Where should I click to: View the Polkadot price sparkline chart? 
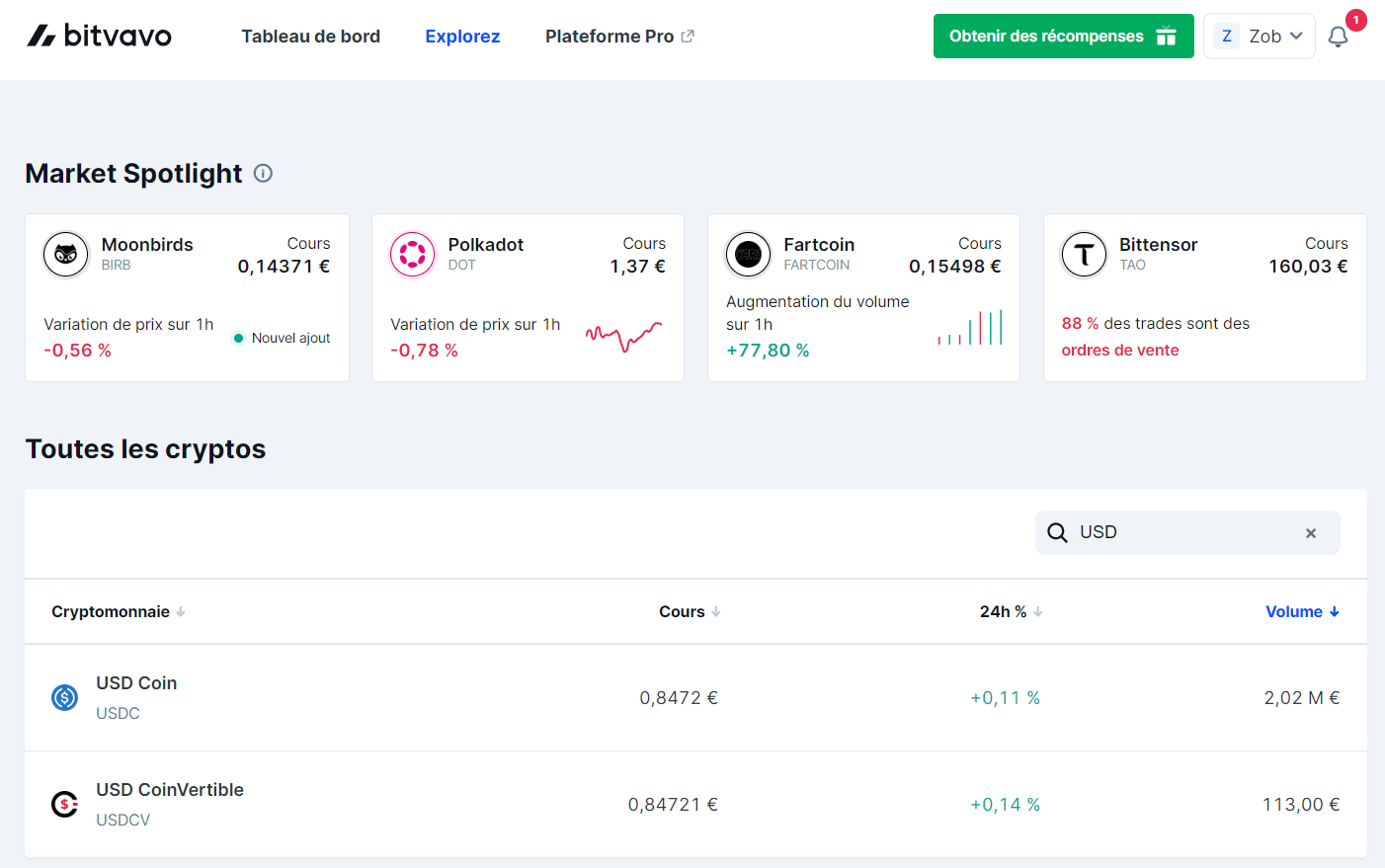point(624,337)
